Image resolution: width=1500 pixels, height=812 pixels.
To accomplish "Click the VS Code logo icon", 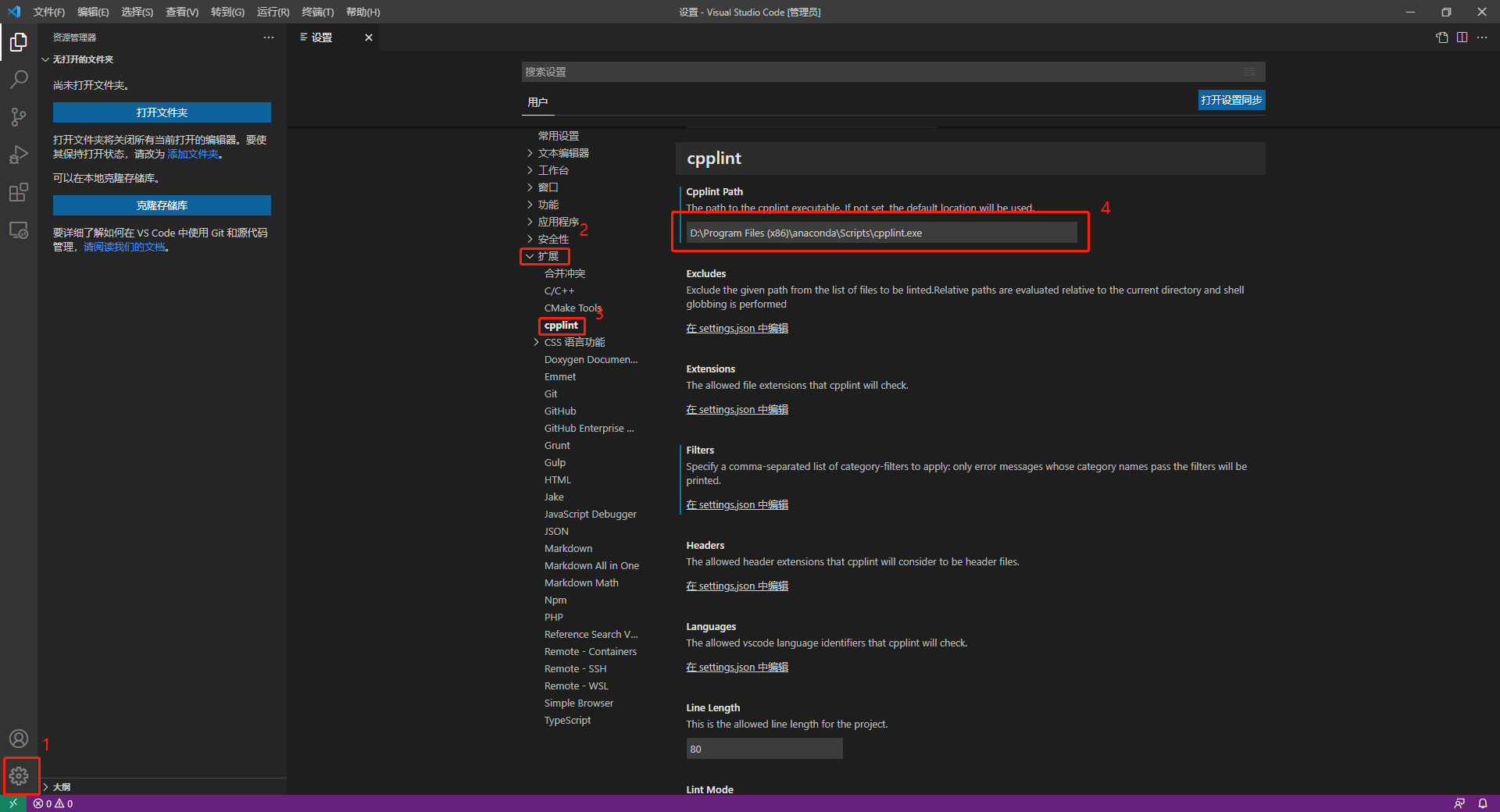I will (x=14, y=12).
